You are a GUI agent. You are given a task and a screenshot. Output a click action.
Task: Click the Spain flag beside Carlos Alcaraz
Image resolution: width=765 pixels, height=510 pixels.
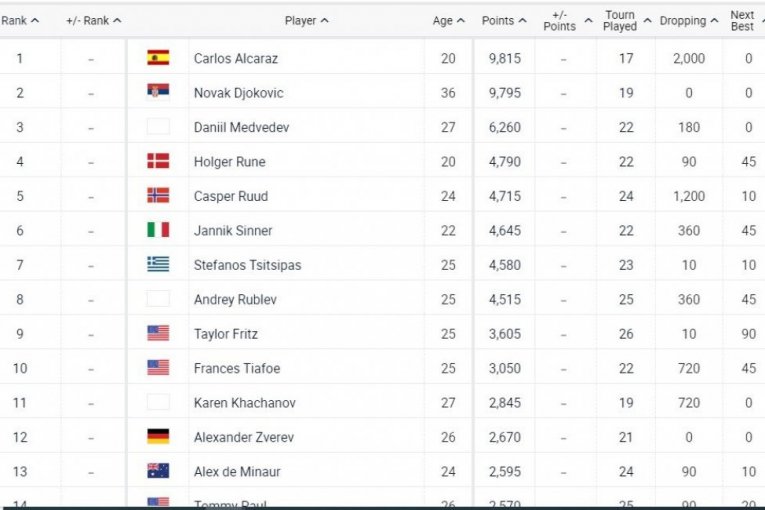click(x=158, y=58)
